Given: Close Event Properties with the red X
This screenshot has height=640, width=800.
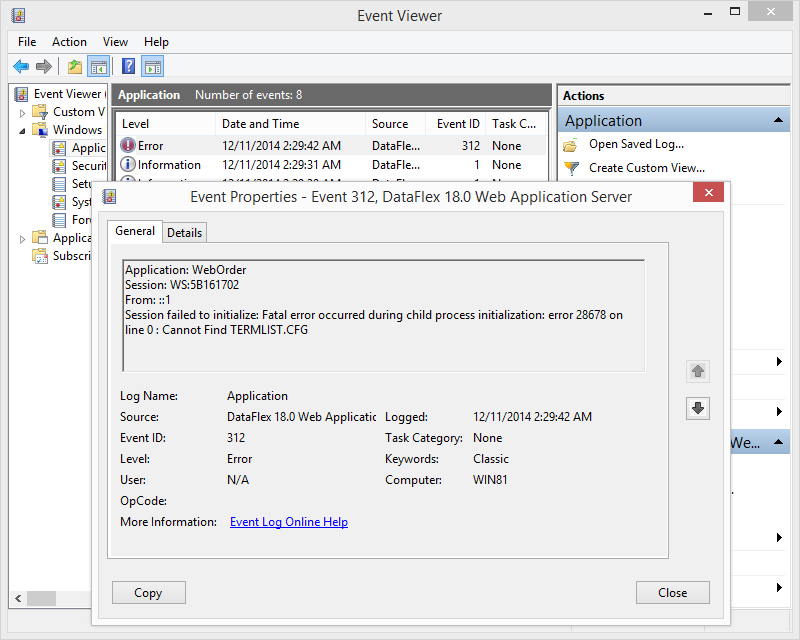Looking at the screenshot, I should point(708,192).
